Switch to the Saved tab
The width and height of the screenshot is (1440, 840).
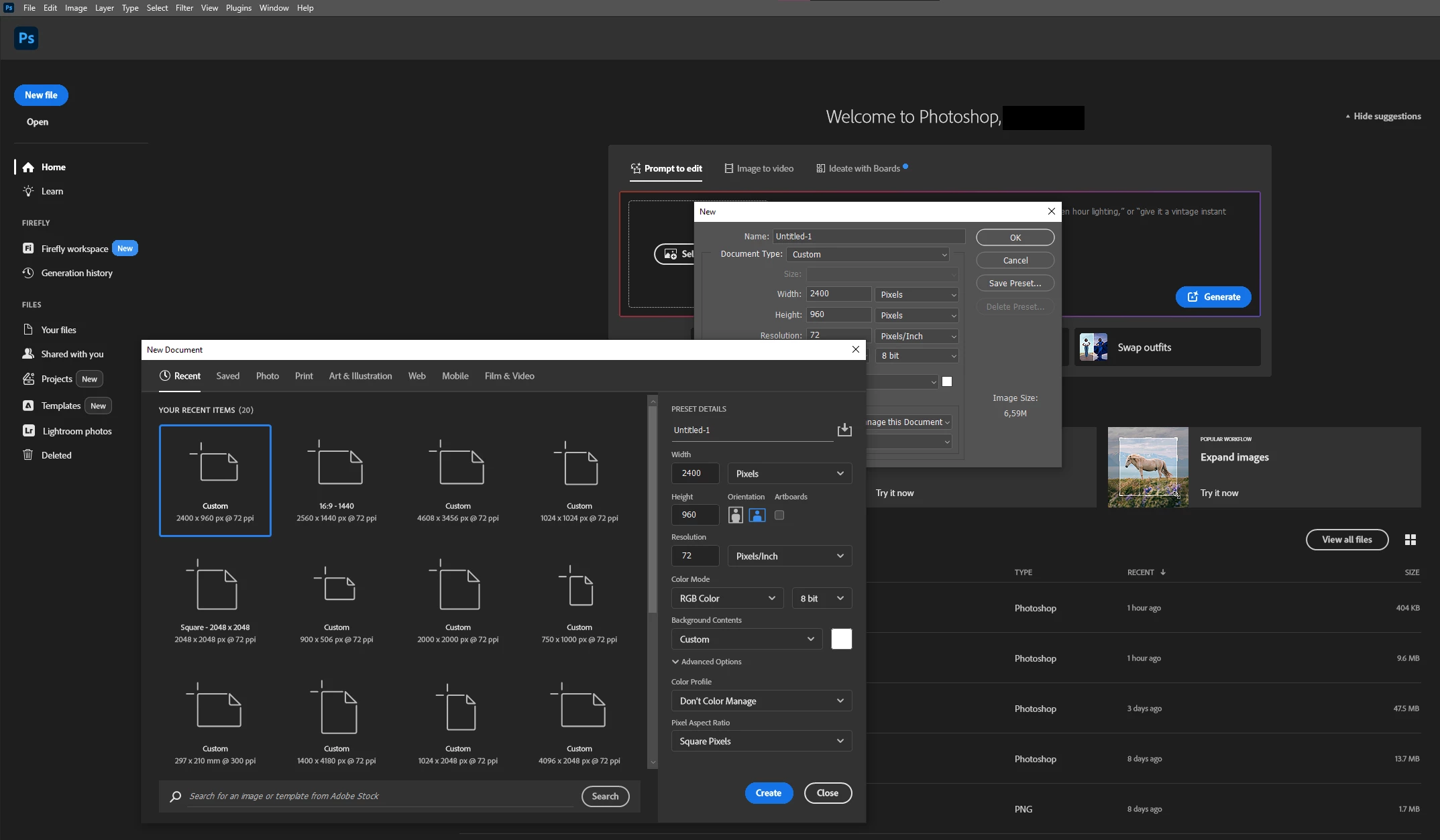point(227,376)
